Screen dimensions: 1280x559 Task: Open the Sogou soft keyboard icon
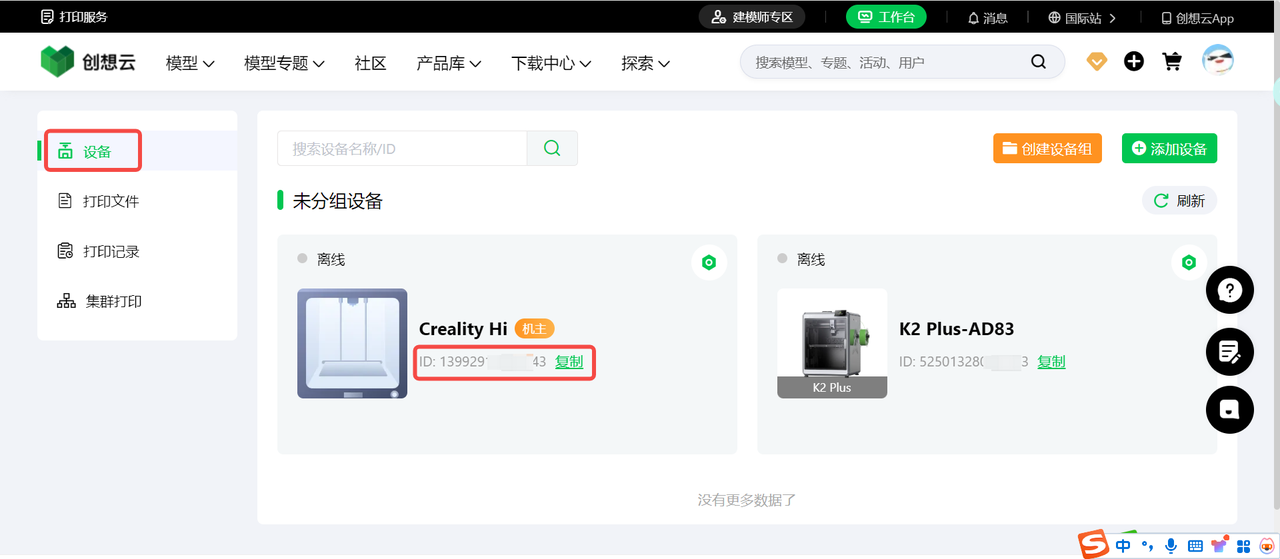[x=1195, y=546]
